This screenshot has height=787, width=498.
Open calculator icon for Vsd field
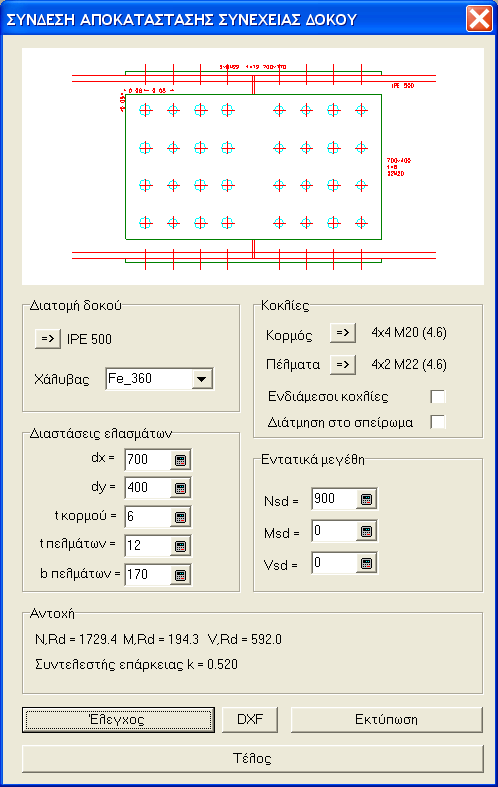[366, 563]
